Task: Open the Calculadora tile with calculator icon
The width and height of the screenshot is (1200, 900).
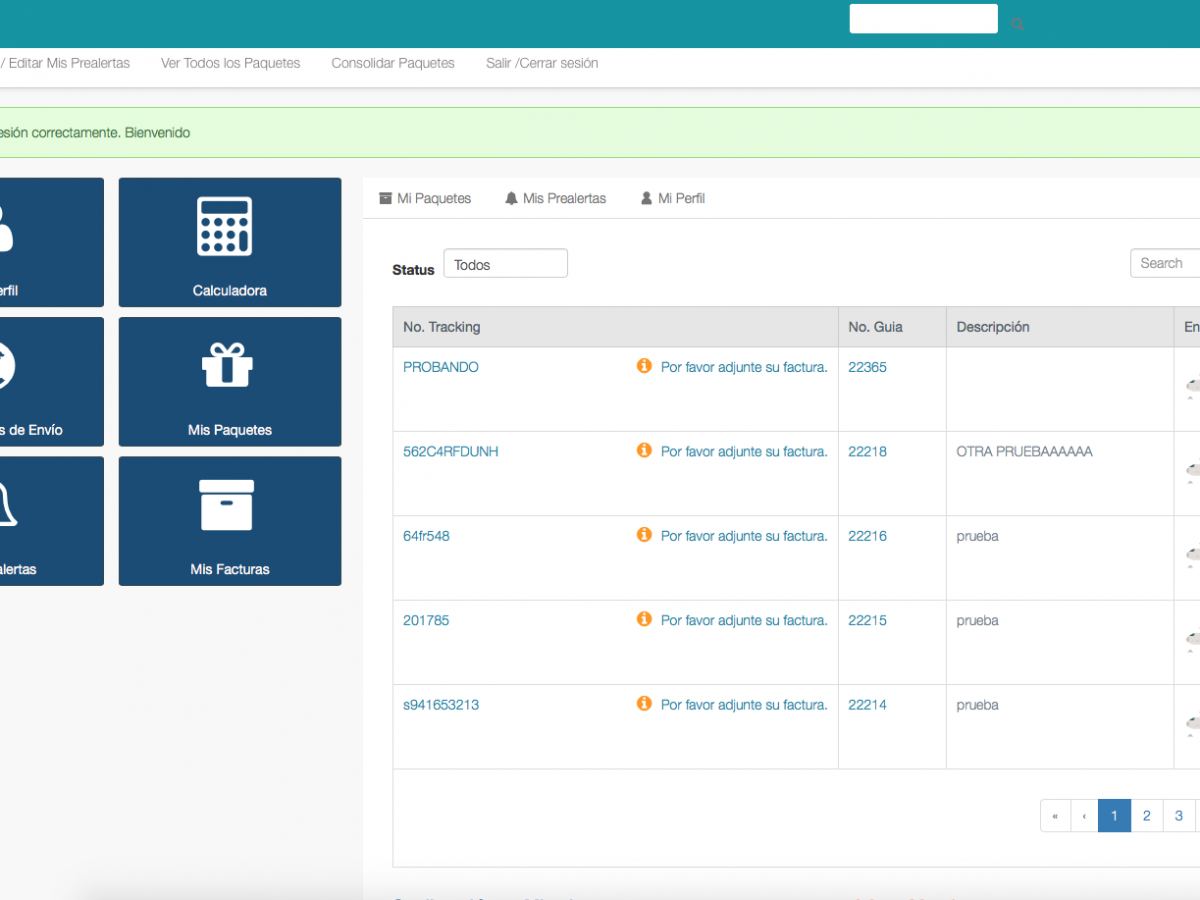Action: tap(229, 242)
